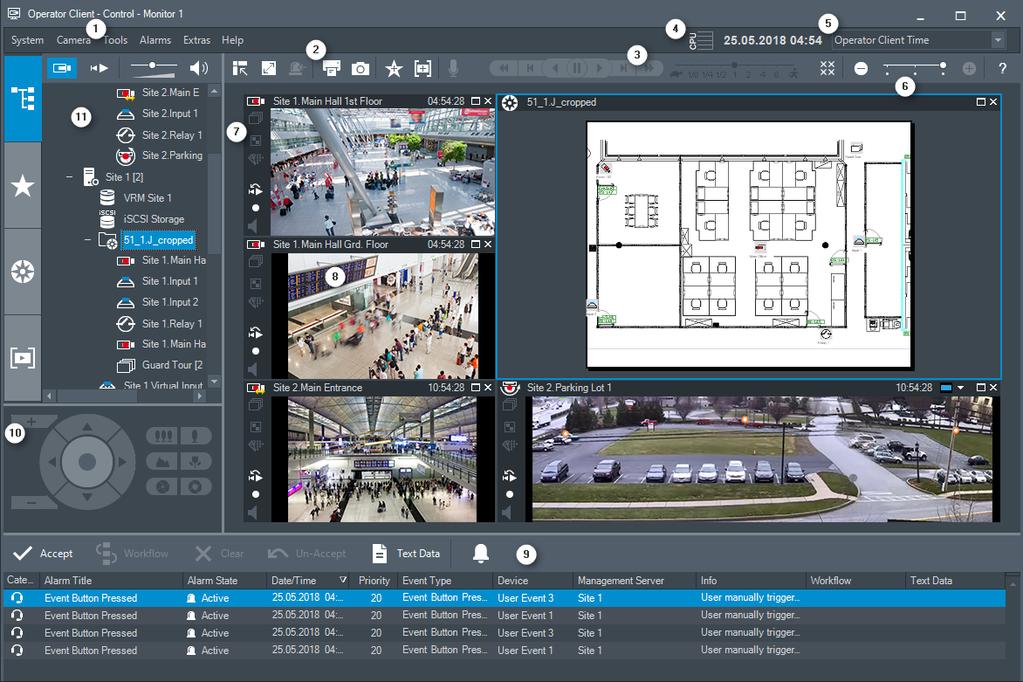This screenshot has width=1023, height=682.
Task: Click the Un-Accept alarm button
Action: (307, 553)
